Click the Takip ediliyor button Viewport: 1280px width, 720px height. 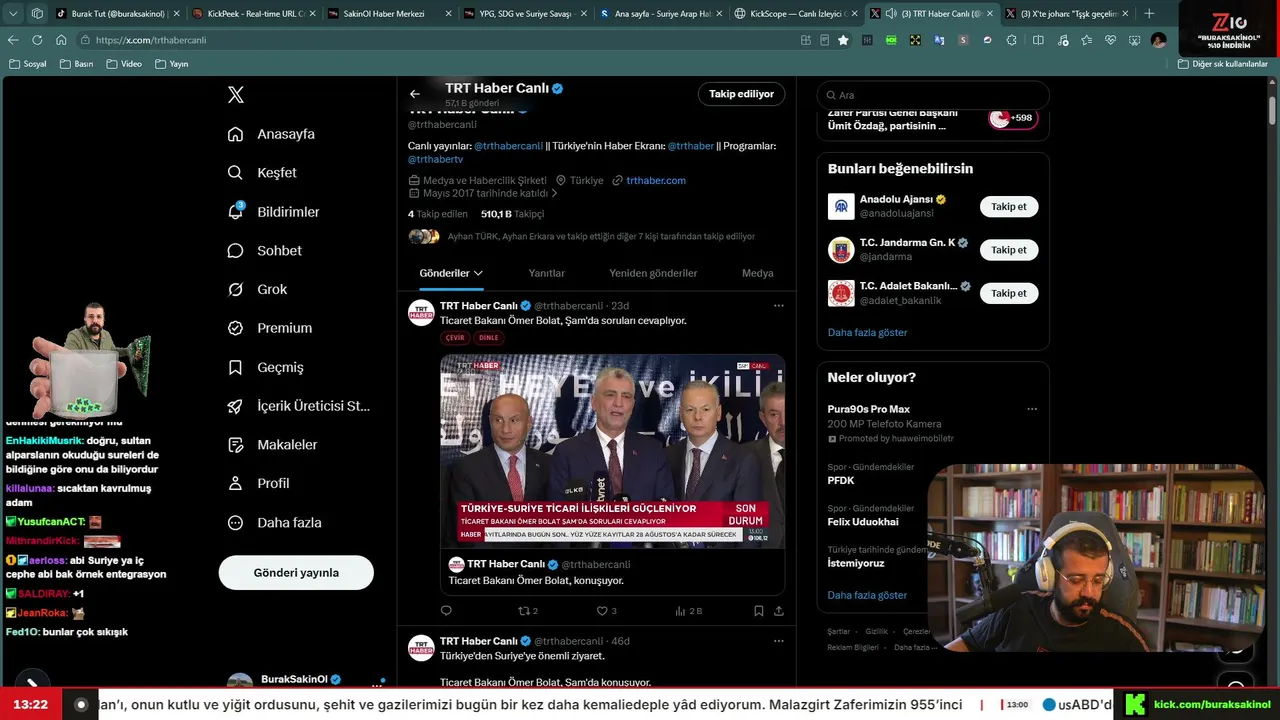(x=741, y=94)
